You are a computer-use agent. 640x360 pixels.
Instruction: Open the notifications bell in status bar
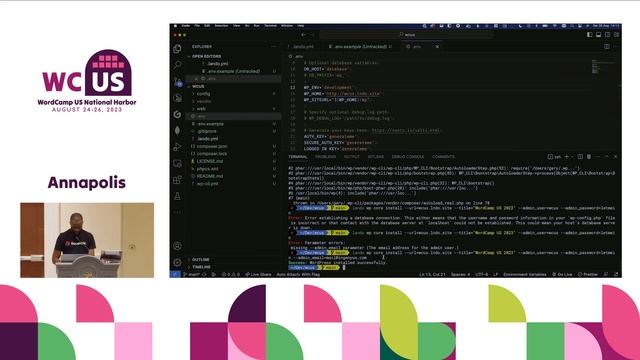[616, 274]
